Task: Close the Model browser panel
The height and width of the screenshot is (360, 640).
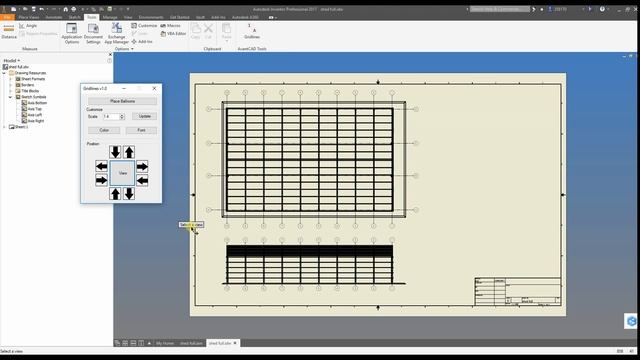Action: point(110,54)
